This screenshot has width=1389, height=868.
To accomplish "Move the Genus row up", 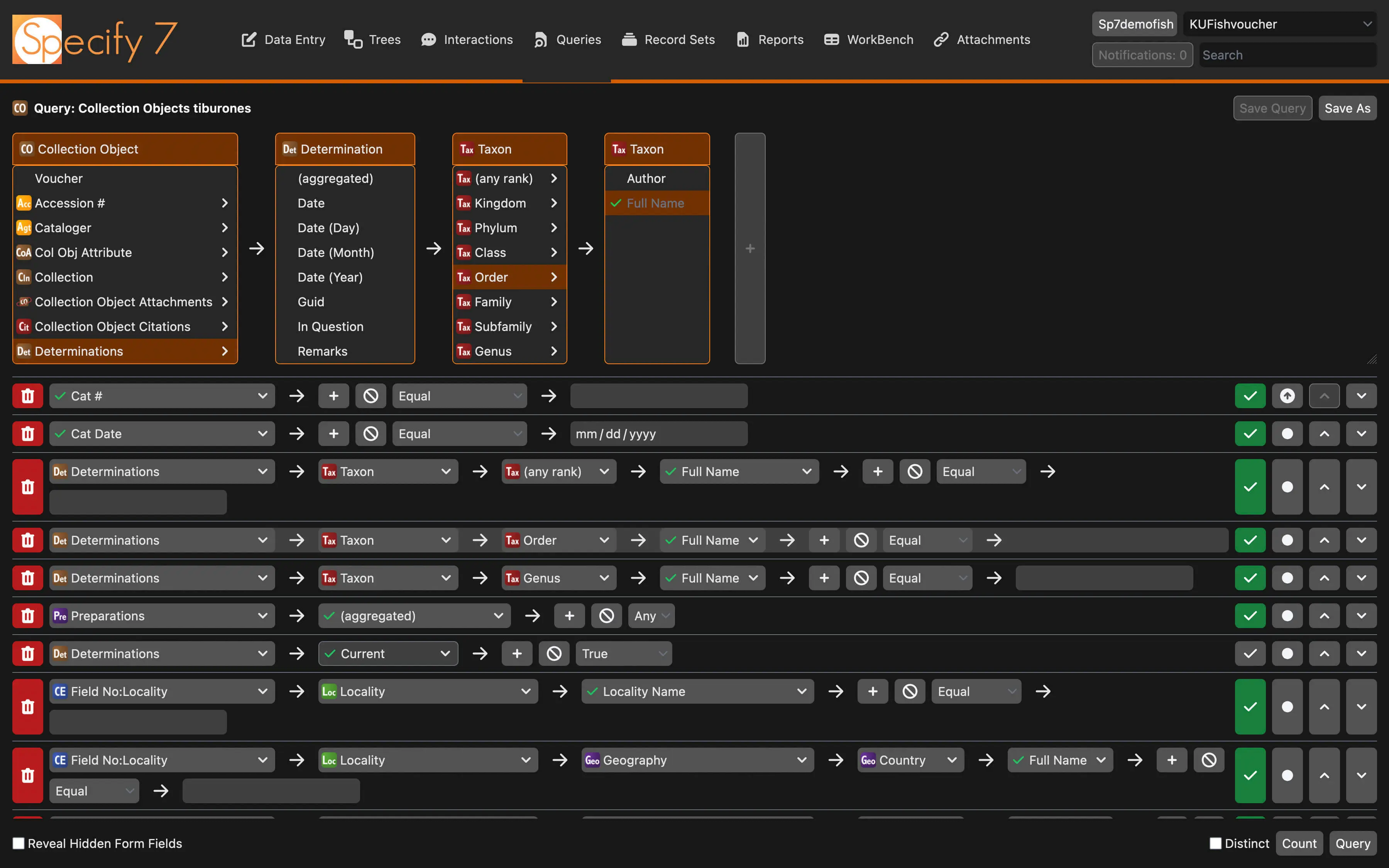I will [x=1323, y=578].
